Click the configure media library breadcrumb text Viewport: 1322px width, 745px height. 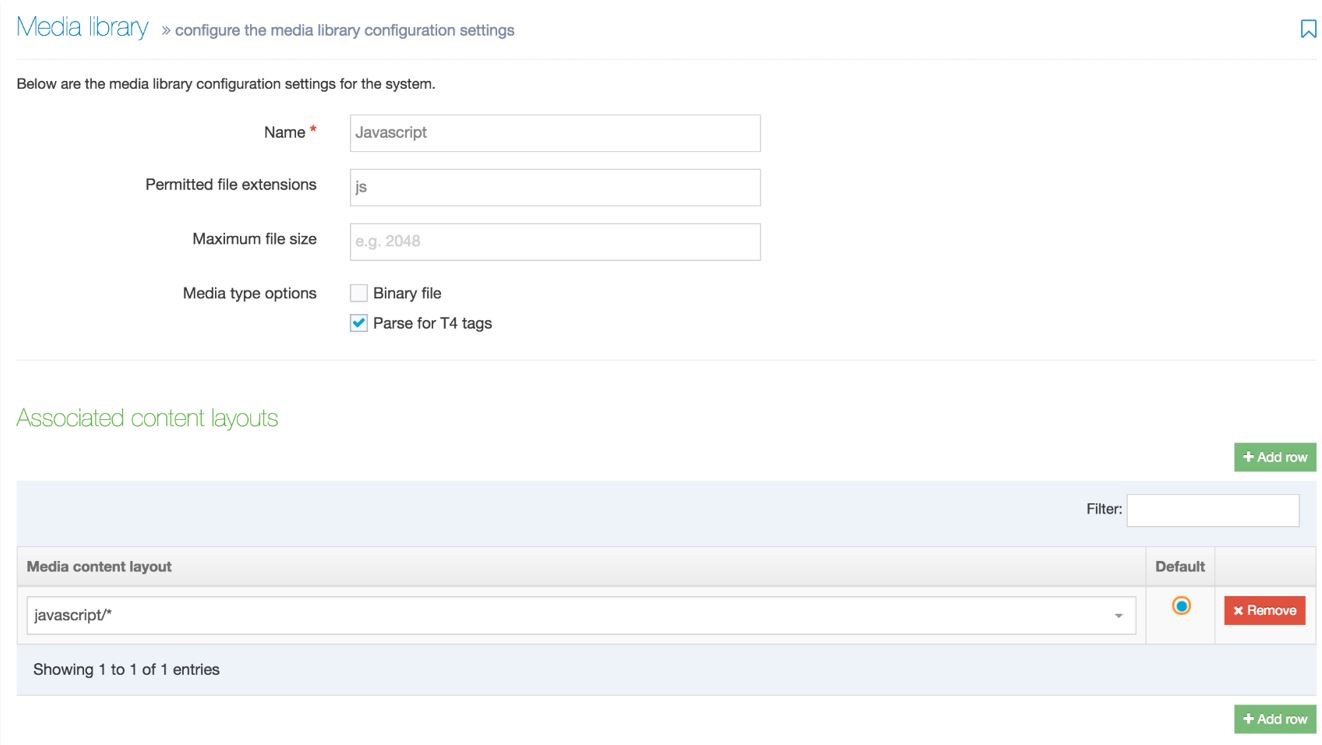point(344,29)
